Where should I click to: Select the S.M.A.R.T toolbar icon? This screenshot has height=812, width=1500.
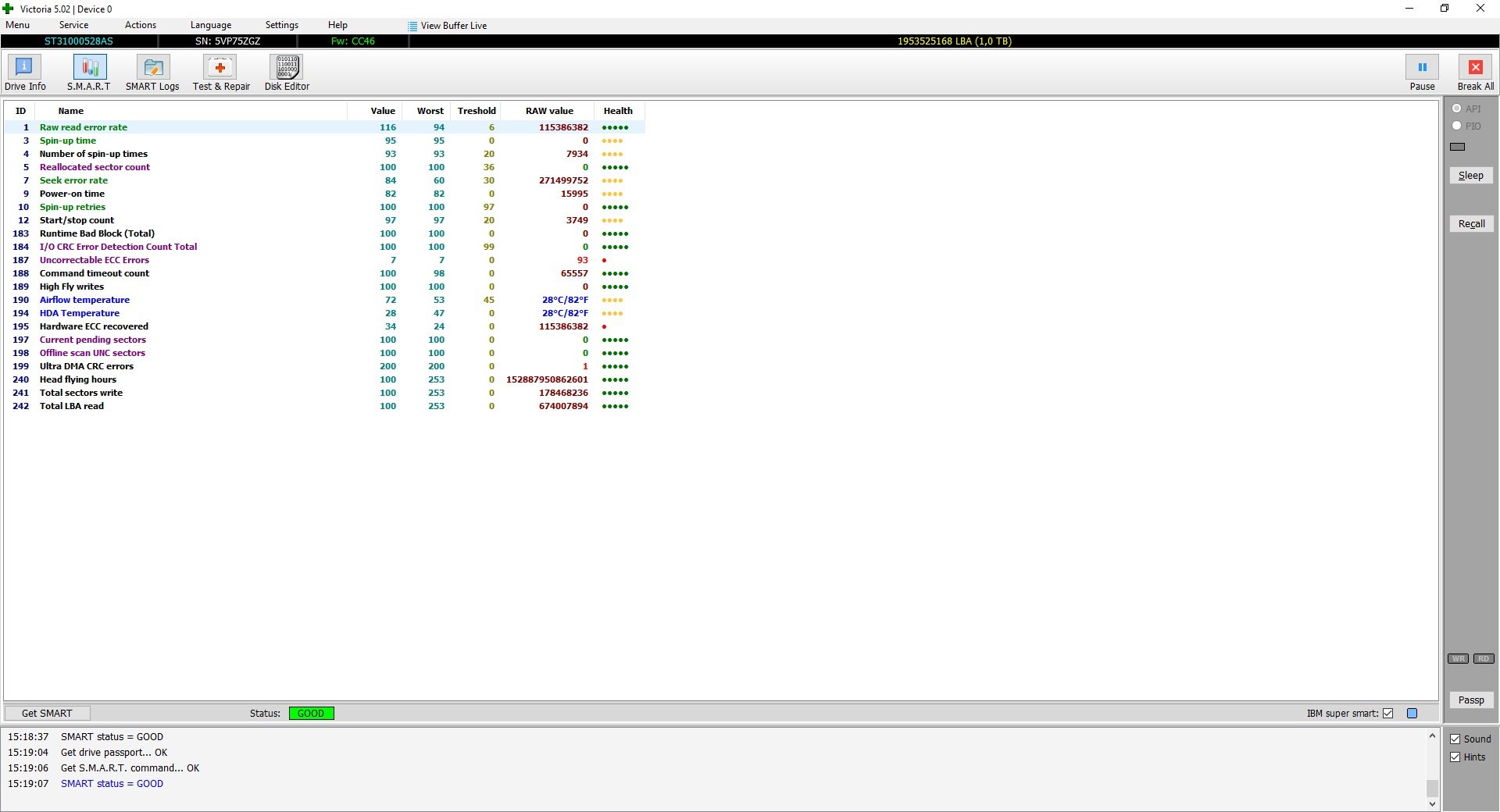click(x=89, y=67)
